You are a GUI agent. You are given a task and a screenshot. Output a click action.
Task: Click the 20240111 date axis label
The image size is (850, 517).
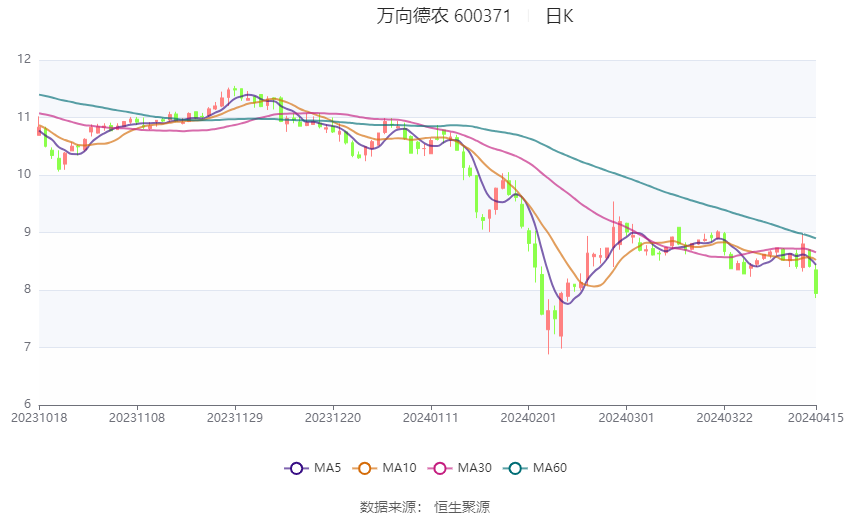431,417
